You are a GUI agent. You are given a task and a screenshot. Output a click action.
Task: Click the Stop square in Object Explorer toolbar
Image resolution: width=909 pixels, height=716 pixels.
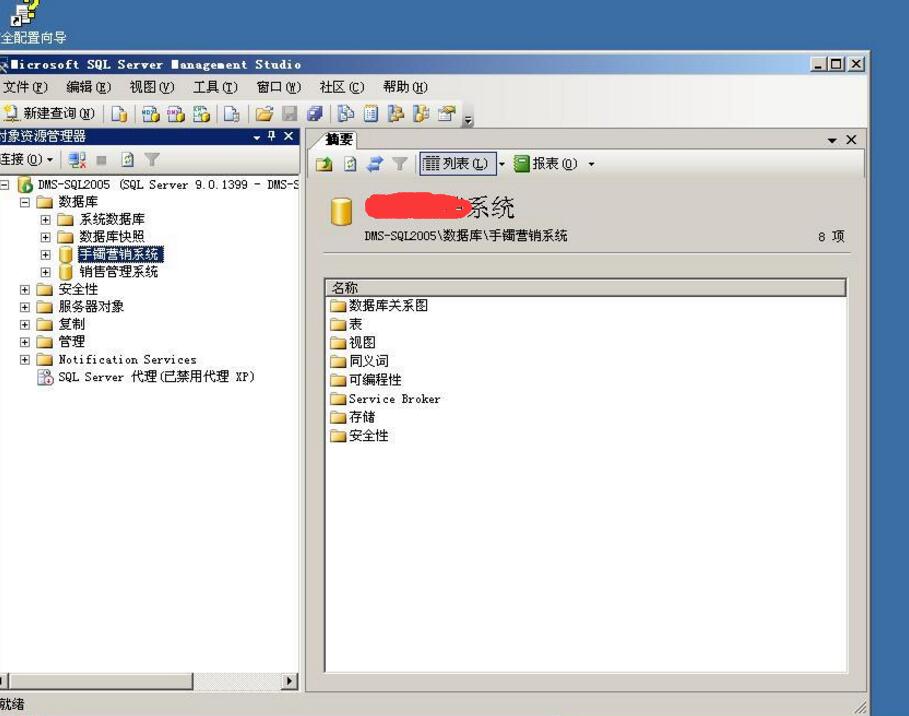coord(101,160)
